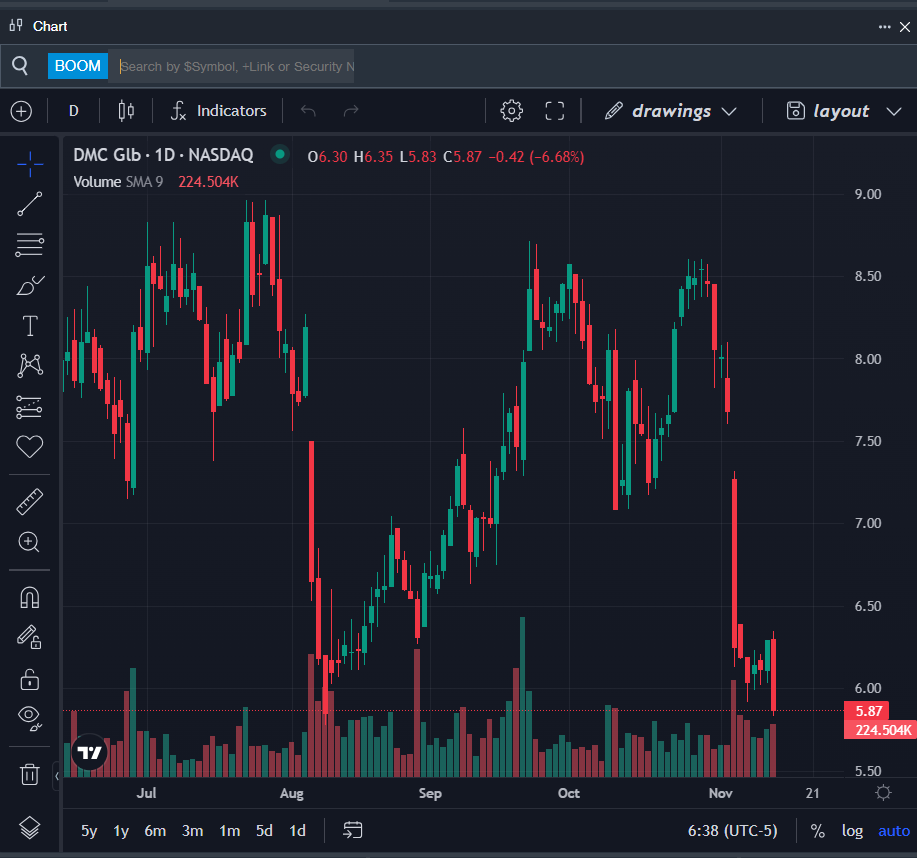Select the trend line drawing tool
The image size is (917, 858).
tap(30, 204)
